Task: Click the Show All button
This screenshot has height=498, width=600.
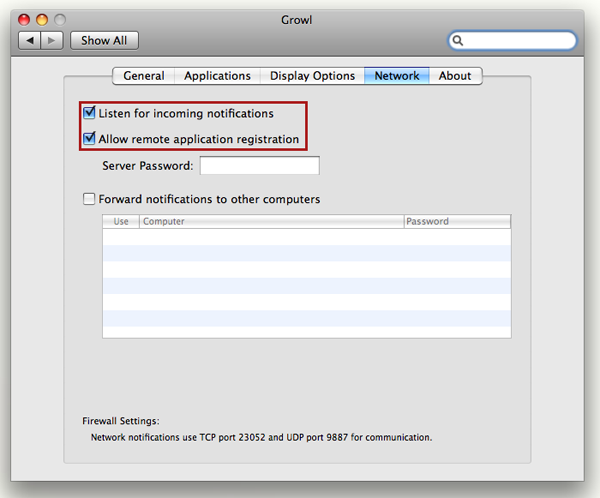Action: (104, 40)
